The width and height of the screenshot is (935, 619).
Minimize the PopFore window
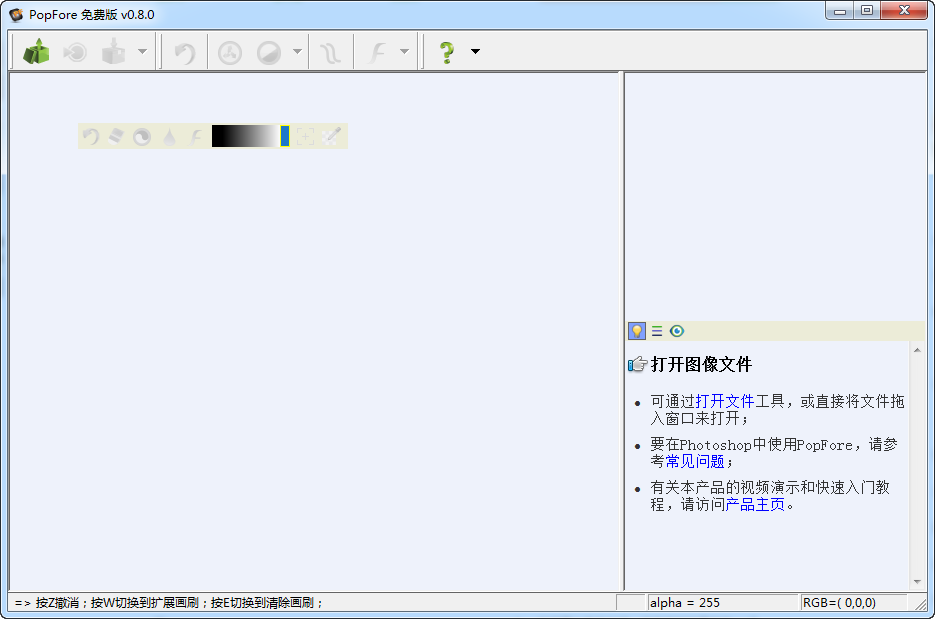(840, 11)
